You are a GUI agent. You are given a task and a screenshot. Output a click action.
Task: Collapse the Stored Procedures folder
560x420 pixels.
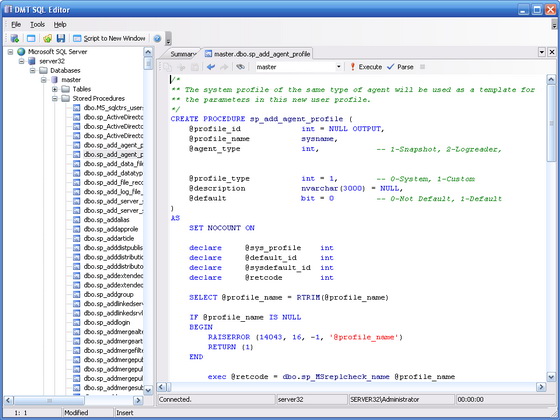[55, 98]
